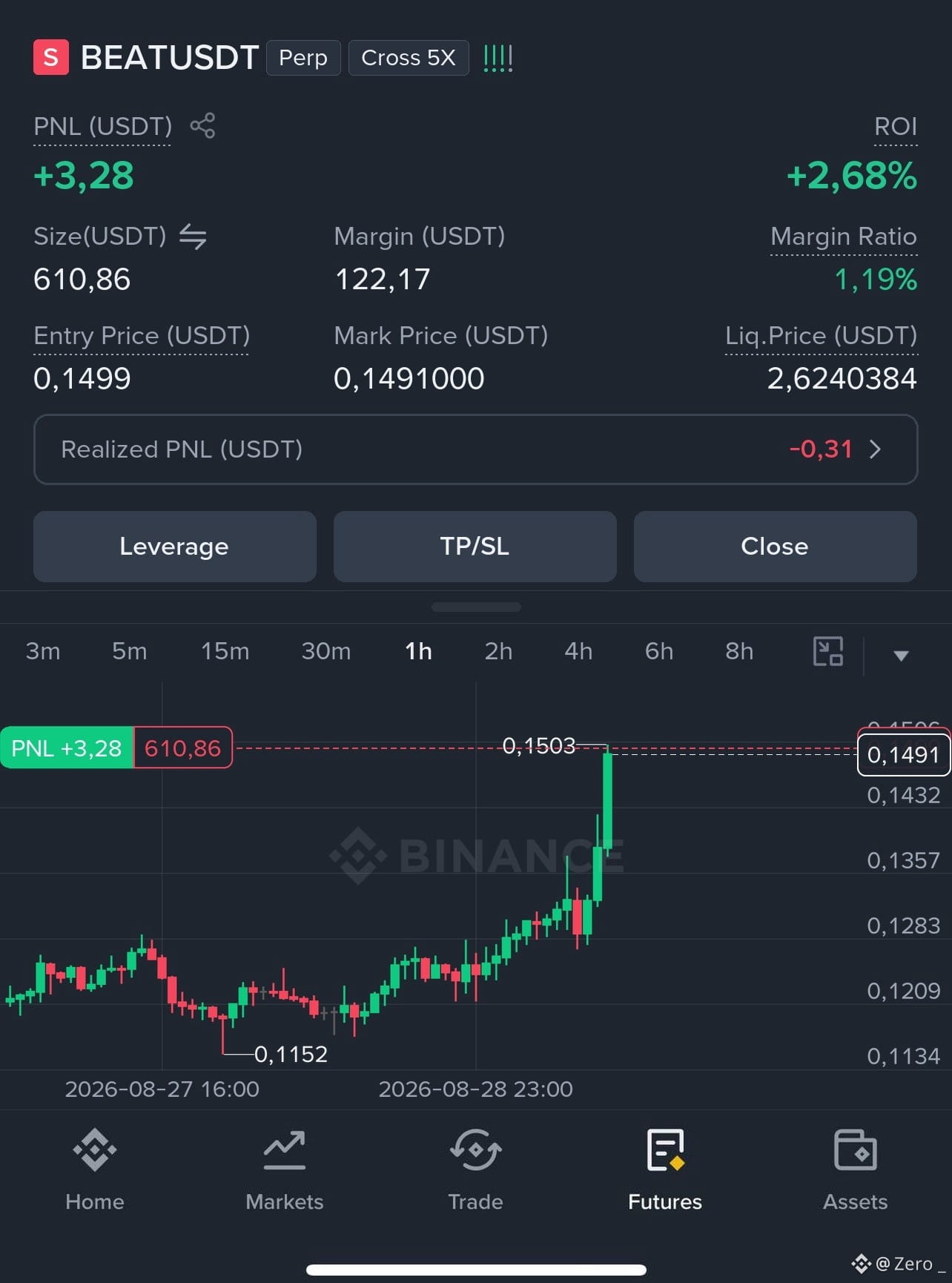The height and width of the screenshot is (1283, 952).
Task: Set take profit with TP/SL button
Action: pos(475,547)
